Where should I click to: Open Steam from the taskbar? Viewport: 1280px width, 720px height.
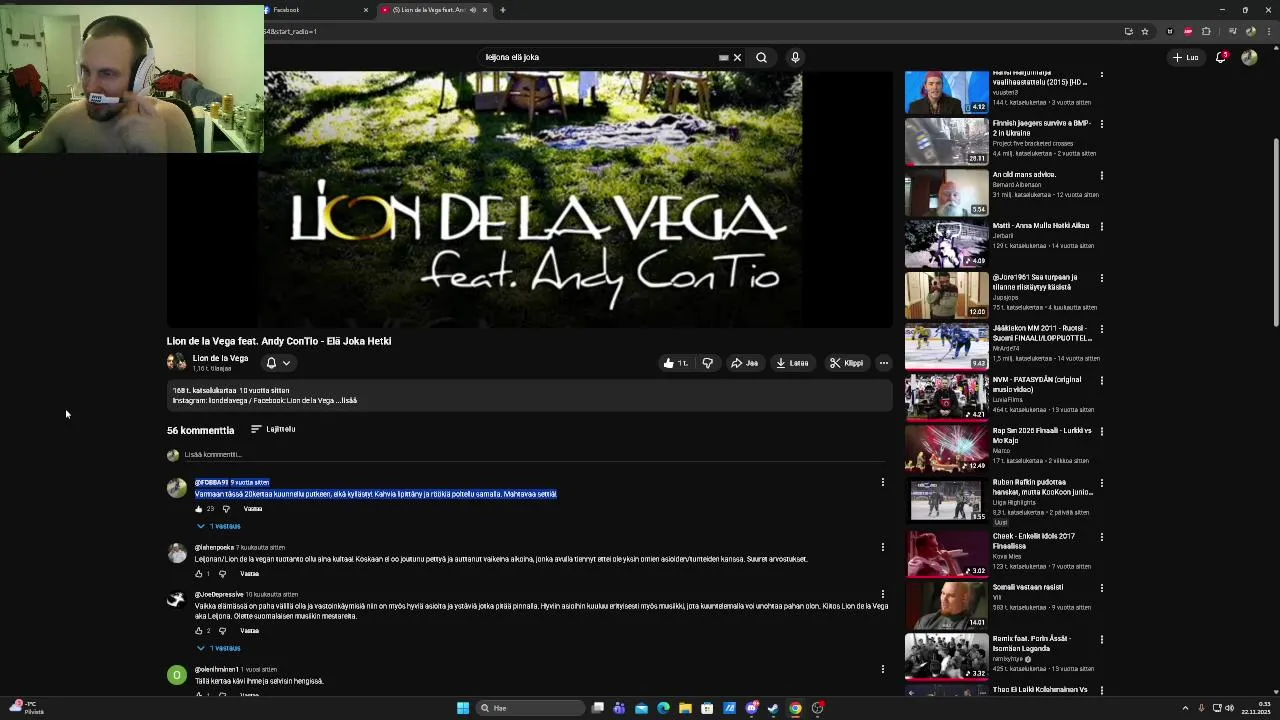[773, 708]
